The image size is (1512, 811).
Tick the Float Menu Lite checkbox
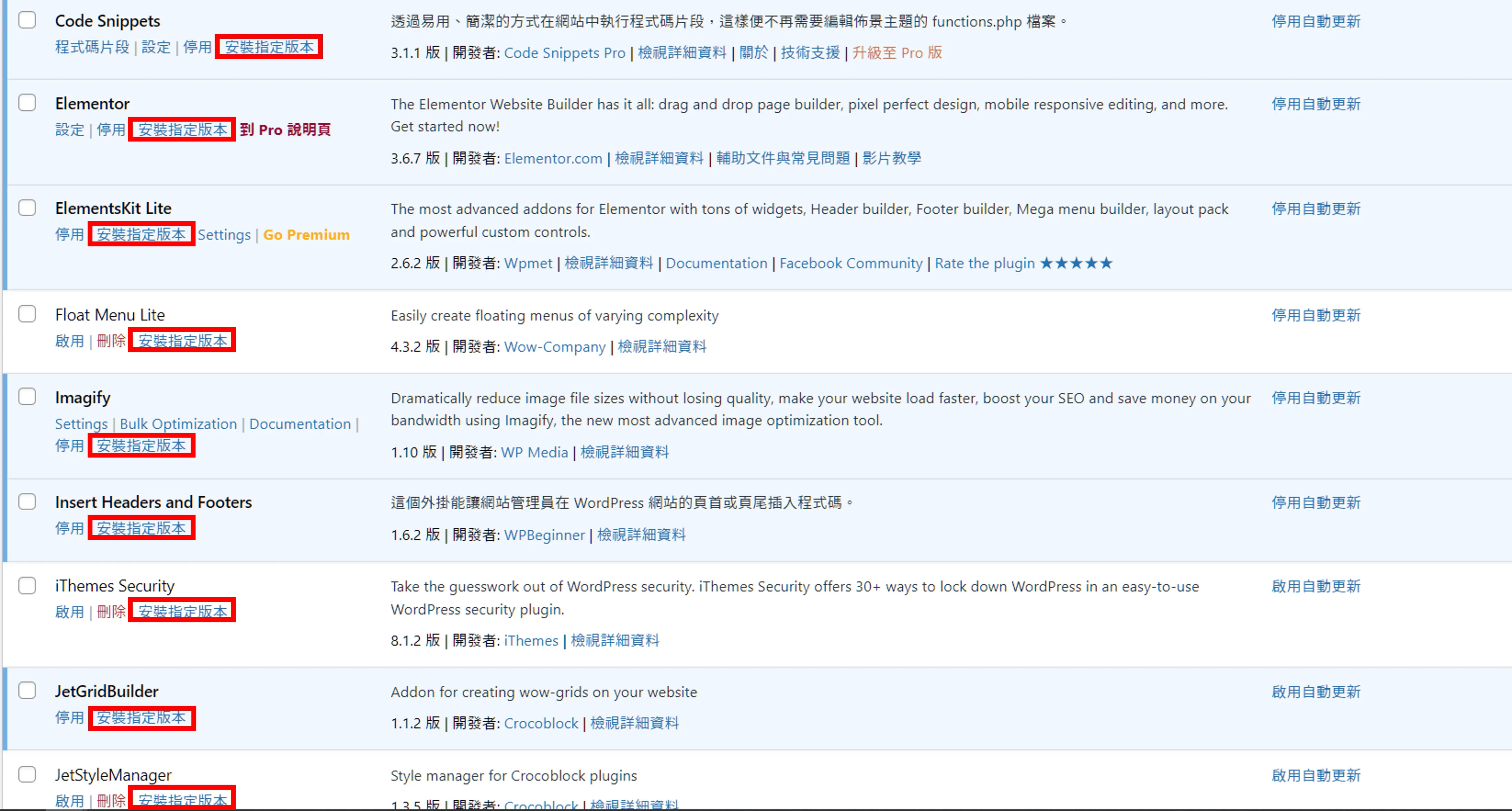(x=27, y=314)
